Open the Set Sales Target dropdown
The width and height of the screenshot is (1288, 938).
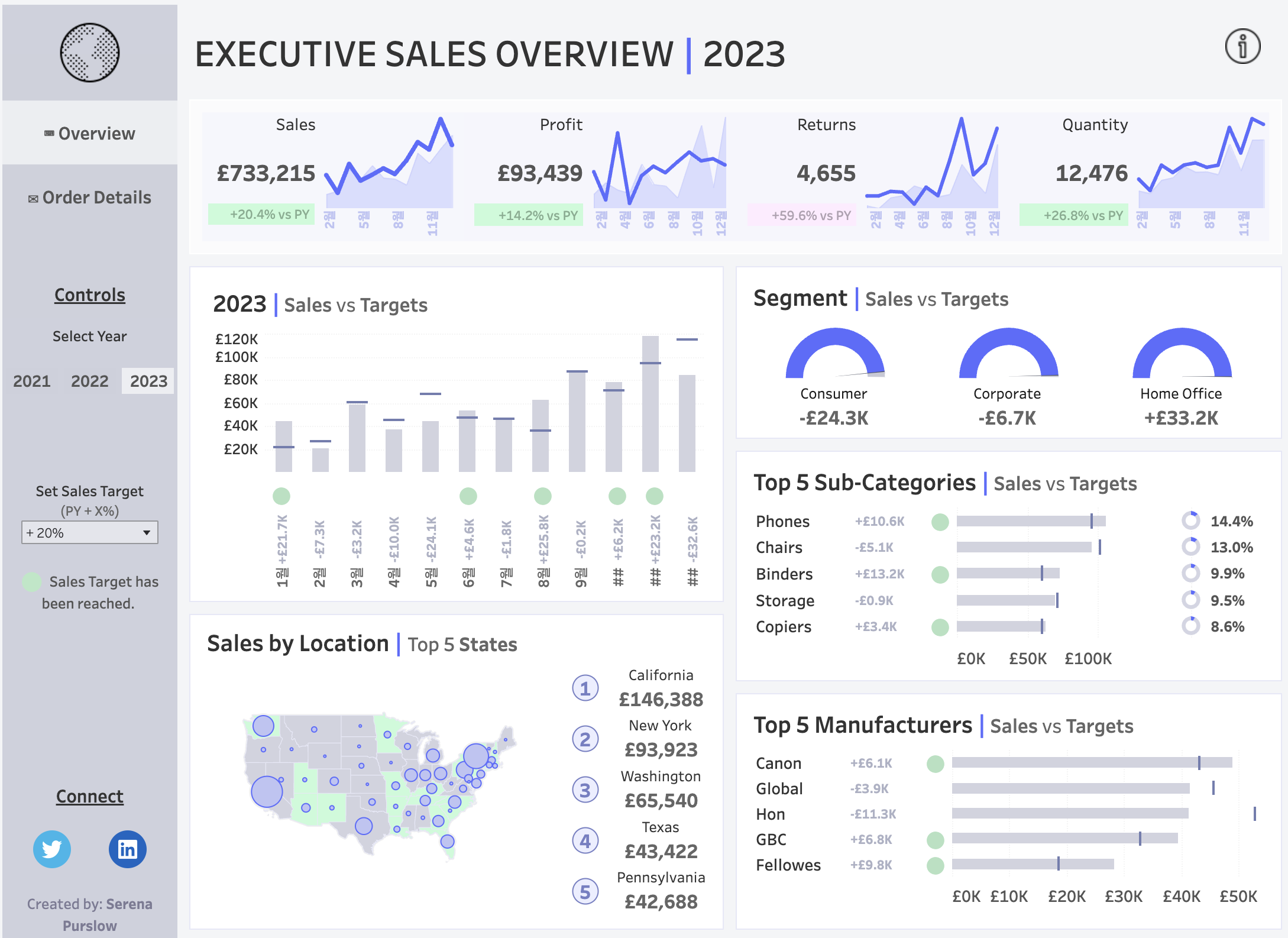pos(90,533)
